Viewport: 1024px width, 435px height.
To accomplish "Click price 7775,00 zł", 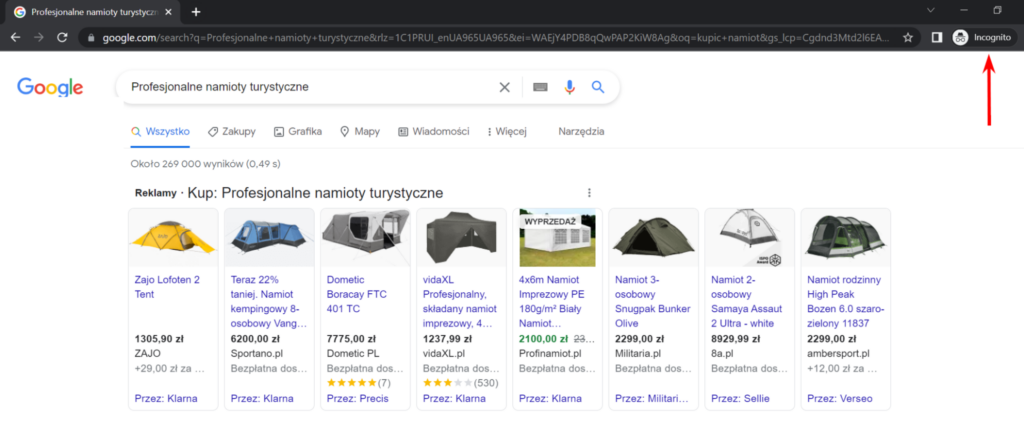I will [351, 339].
